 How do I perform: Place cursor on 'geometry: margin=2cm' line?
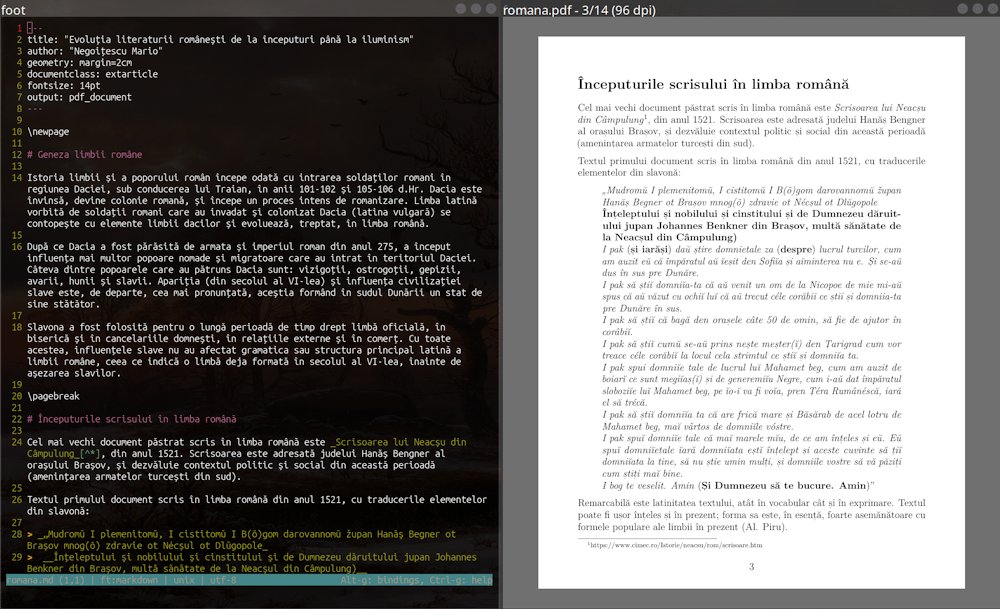coord(79,62)
